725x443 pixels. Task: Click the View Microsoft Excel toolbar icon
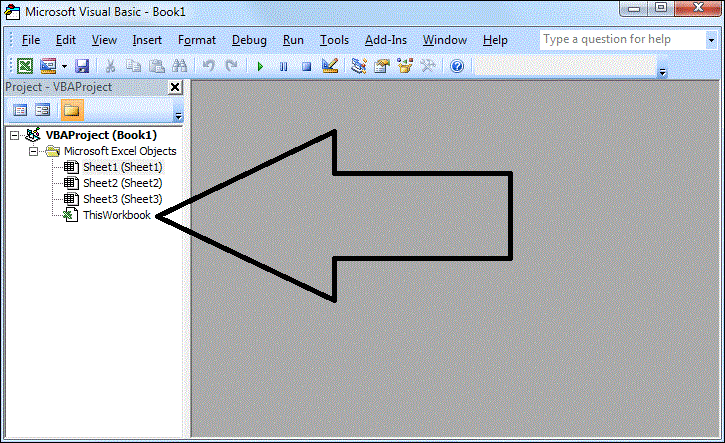[25, 66]
